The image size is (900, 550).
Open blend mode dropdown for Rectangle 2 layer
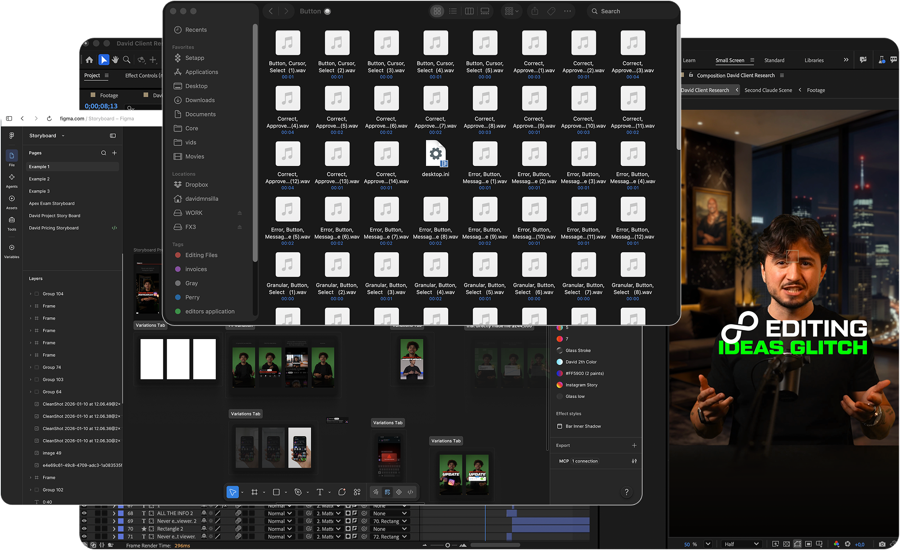tap(280, 529)
